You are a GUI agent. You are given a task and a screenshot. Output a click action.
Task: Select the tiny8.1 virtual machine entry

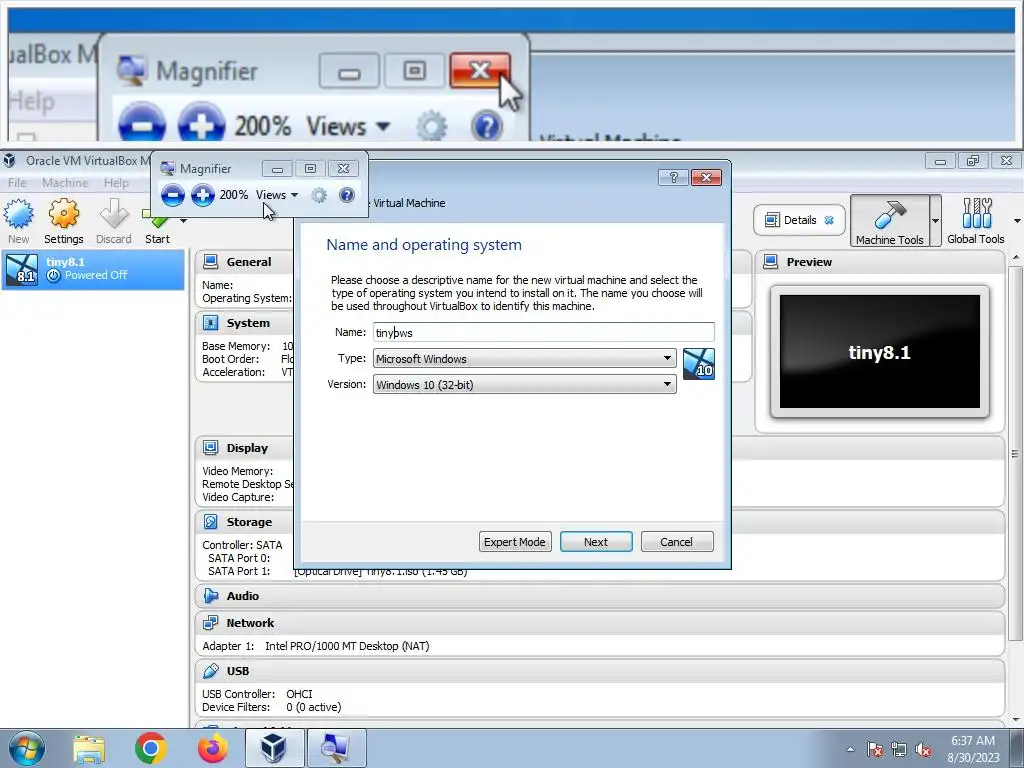(x=93, y=269)
